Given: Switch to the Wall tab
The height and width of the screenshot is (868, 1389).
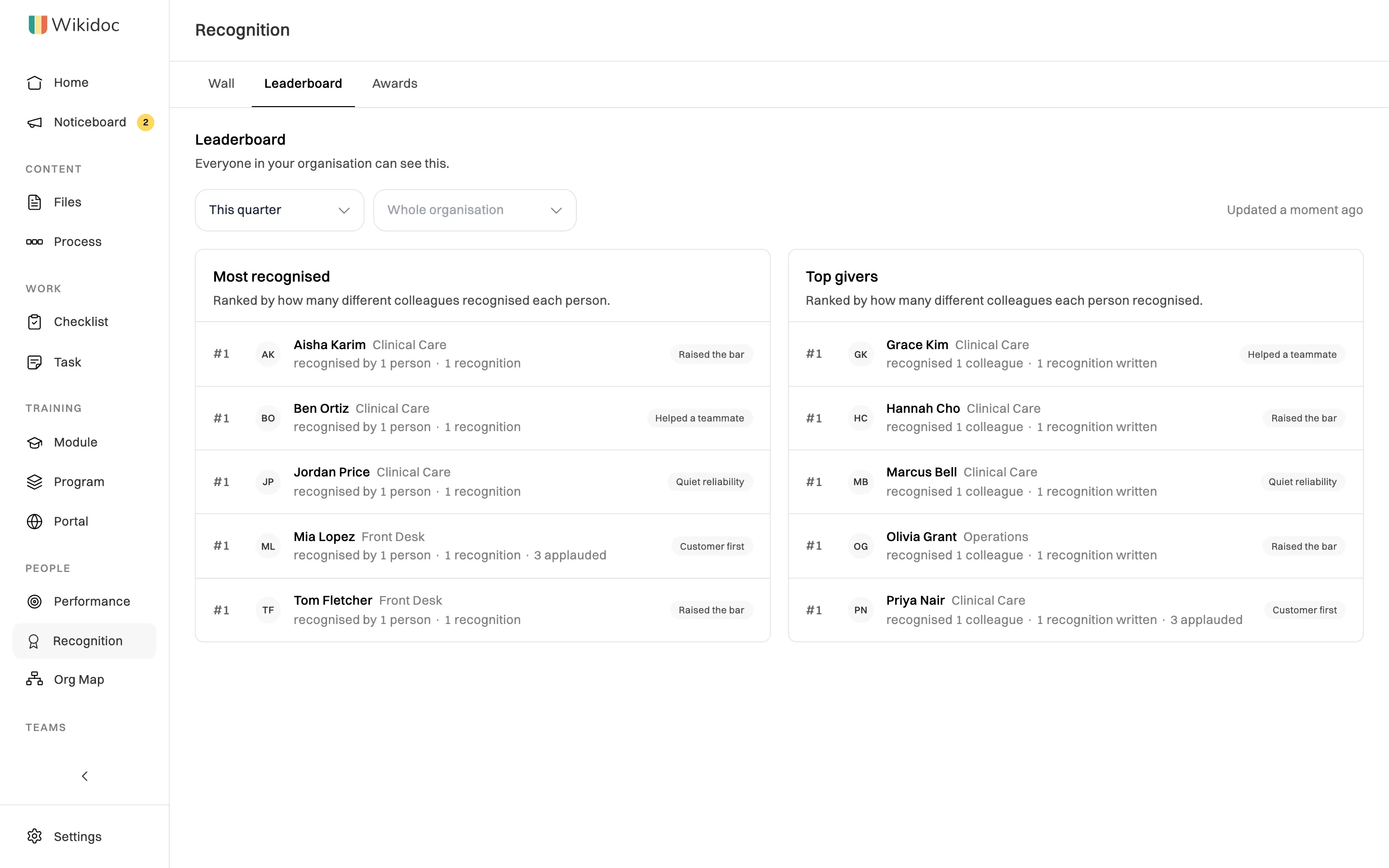Looking at the screenshot, I should pyautogui.click(x=221, y=84).
